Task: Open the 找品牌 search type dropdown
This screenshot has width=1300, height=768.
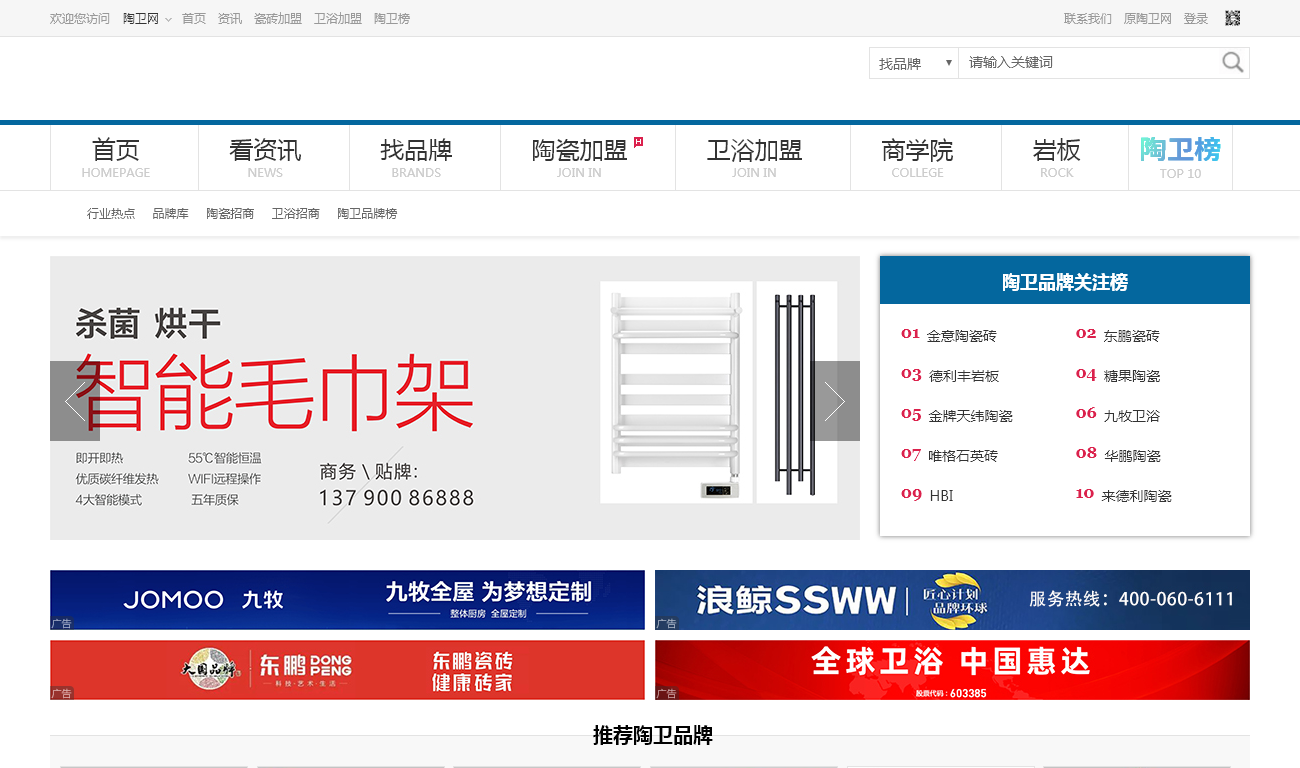Action: [x=914, y=63]
